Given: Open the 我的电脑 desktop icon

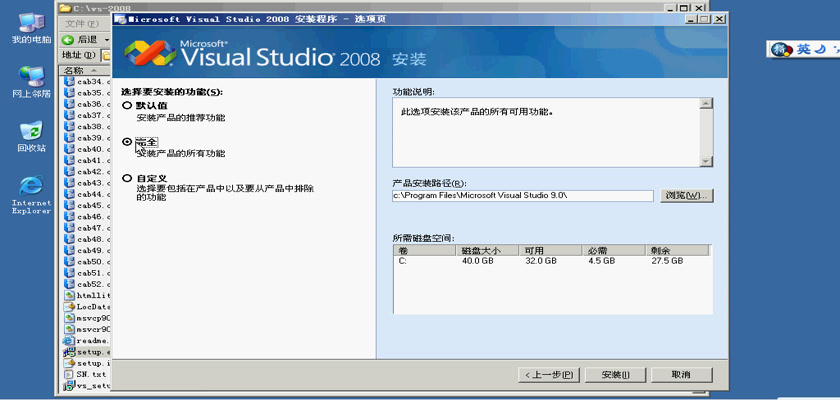Looking at the screenshot, I should coord(31,28).
